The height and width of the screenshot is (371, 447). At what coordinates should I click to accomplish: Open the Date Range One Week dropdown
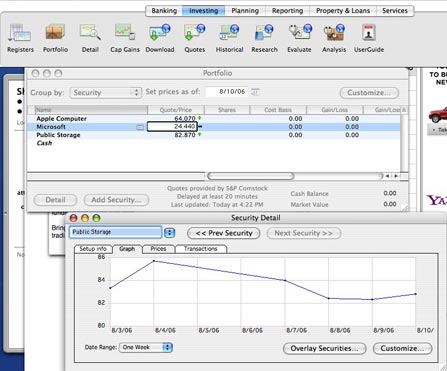tap(146, 347)
